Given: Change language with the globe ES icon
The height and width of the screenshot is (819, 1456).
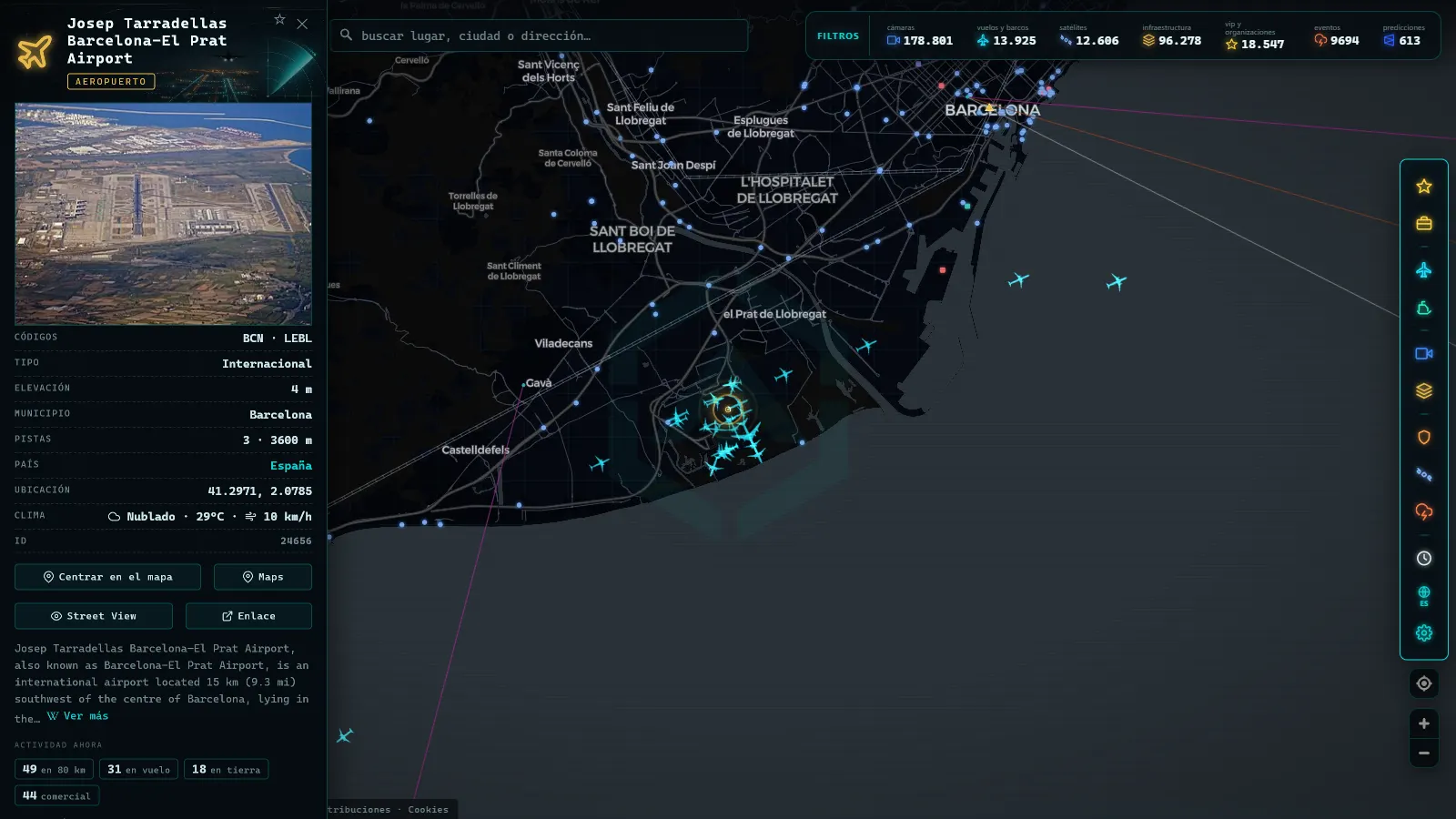Looking at the screenshot, I should coord(1424,596).
